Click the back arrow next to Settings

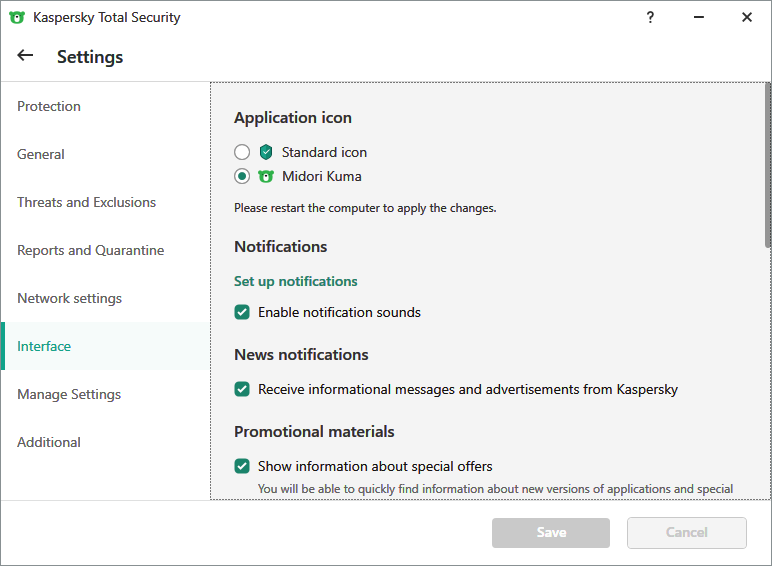click(x=26, y=56)
